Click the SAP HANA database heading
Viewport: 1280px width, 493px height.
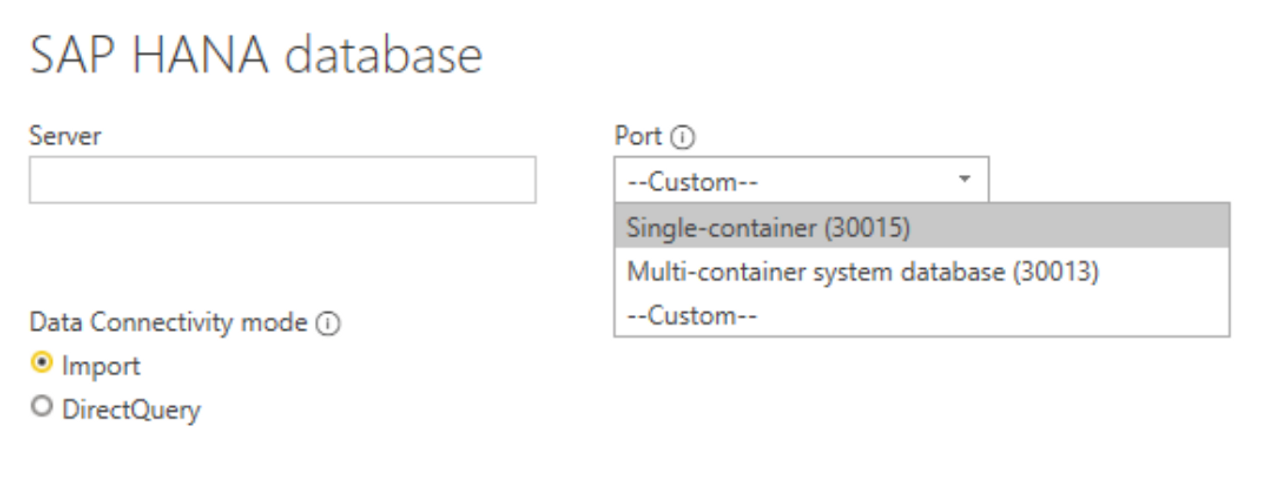click(256, 55)
